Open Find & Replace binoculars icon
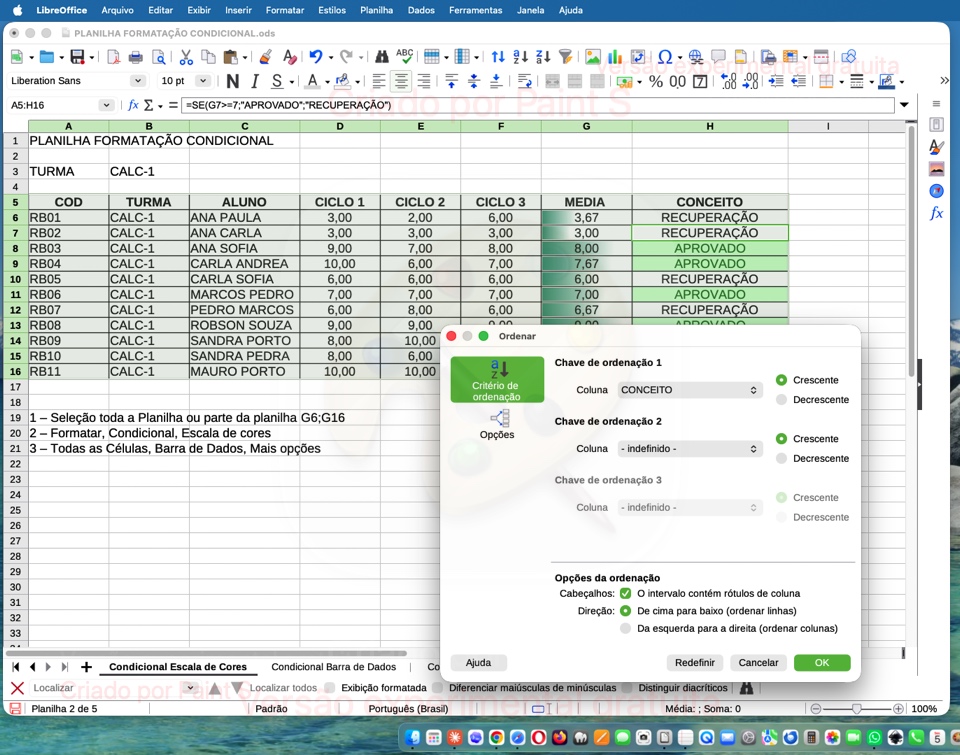The image size is (960, 755). (x=381, y=57)
